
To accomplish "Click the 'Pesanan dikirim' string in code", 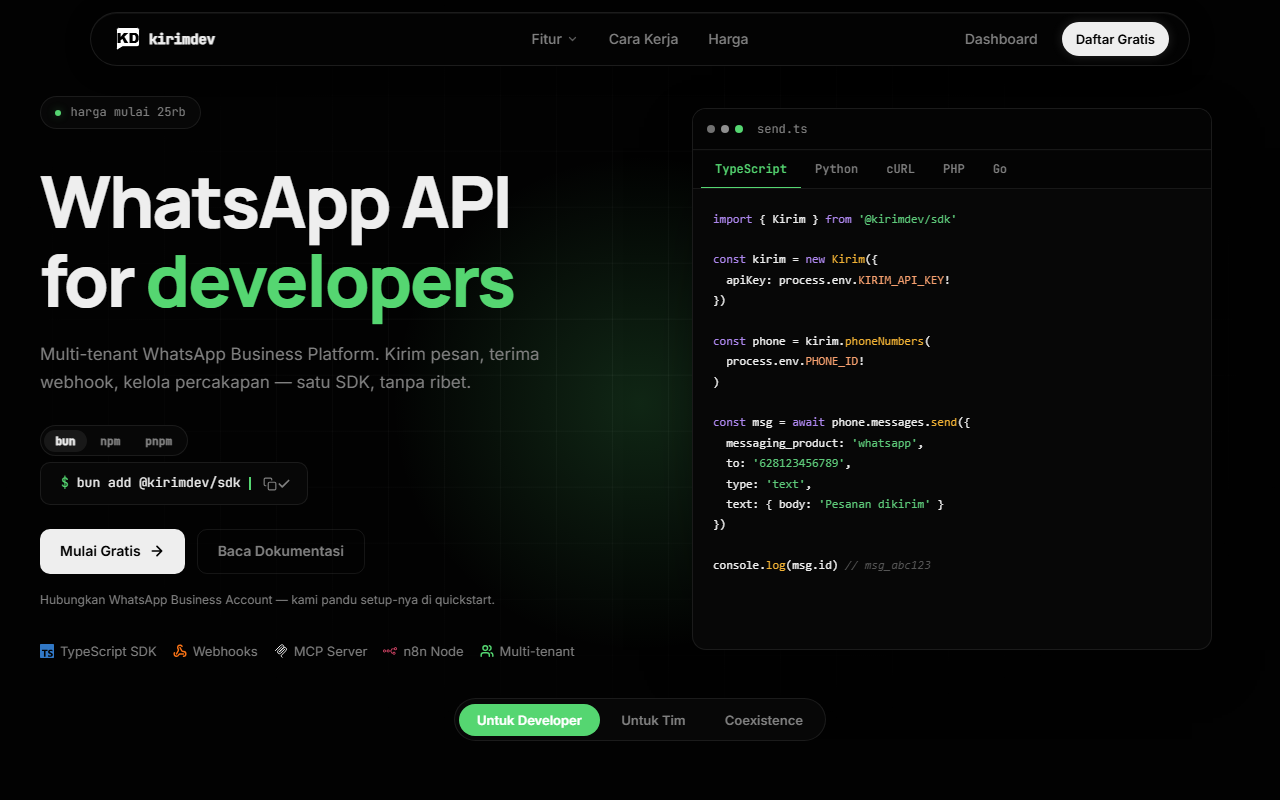I will [x=875, y=504].
